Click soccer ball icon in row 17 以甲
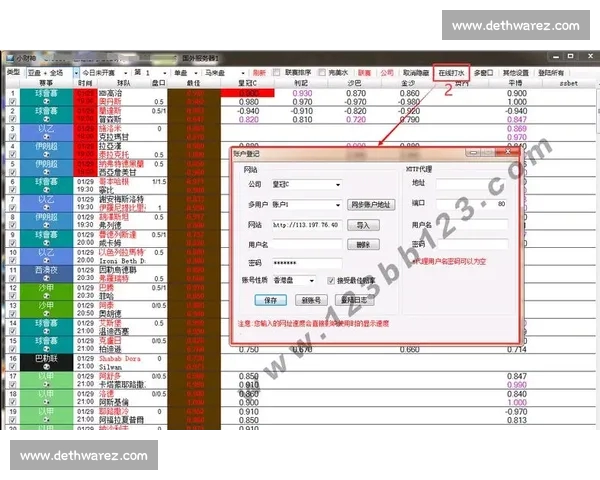This screenshot has width=600, height=480. (x=46, y=384)
